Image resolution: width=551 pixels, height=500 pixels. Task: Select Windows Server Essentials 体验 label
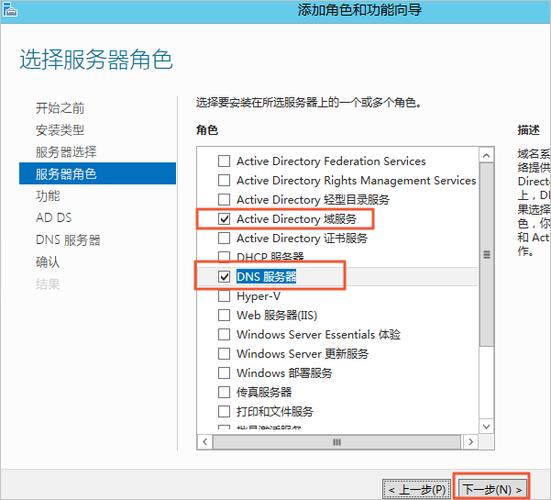[x=318, y=334]
